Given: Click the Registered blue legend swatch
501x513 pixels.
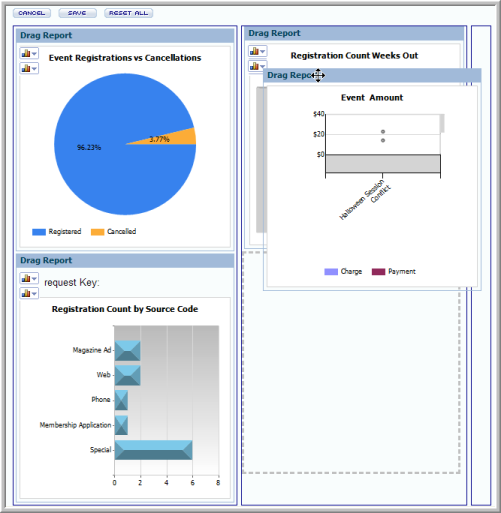Looking at the screenshot, I should pos(39,232).
